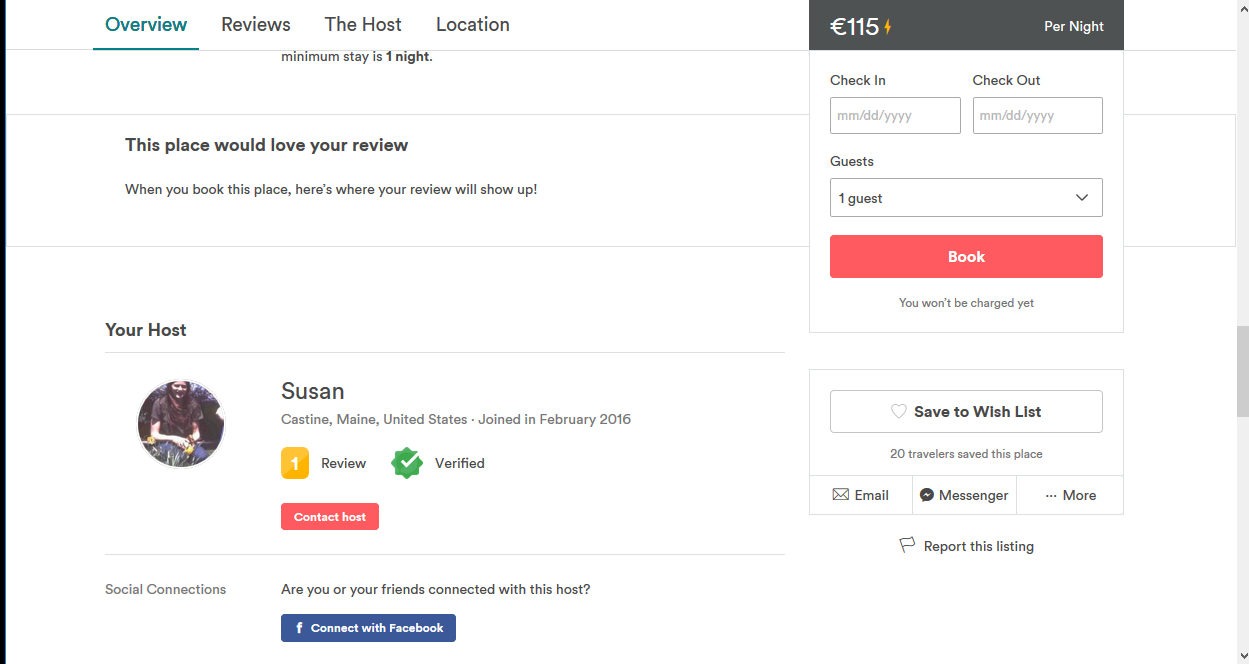Go to The Host tab

(x=363, y=25)
